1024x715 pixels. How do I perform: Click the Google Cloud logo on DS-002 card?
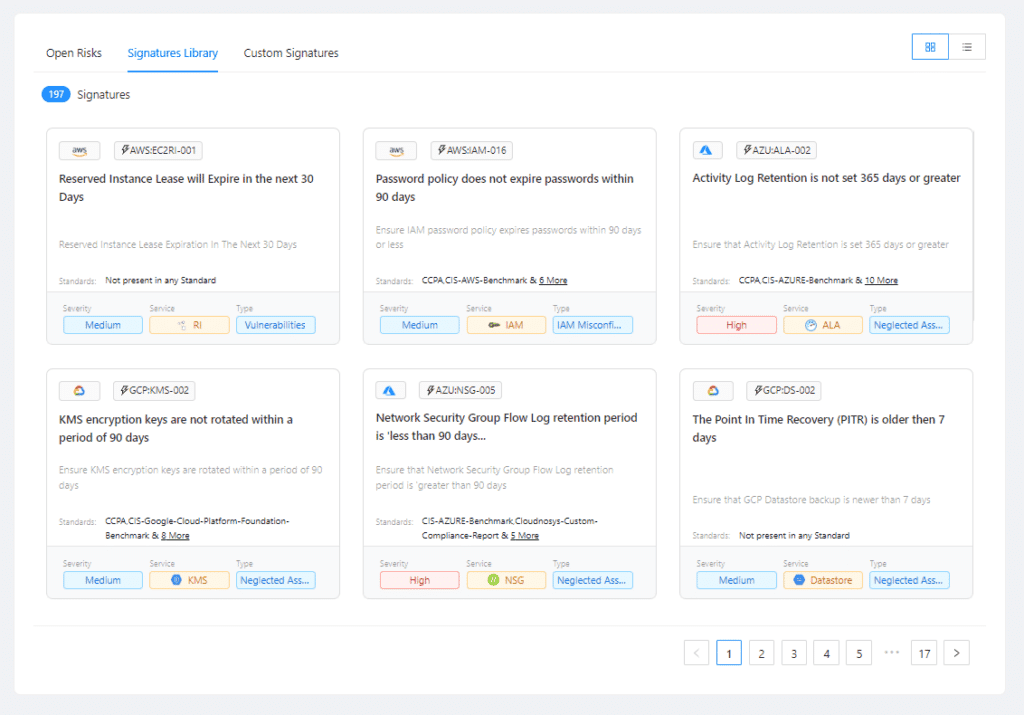pos(712,390)
